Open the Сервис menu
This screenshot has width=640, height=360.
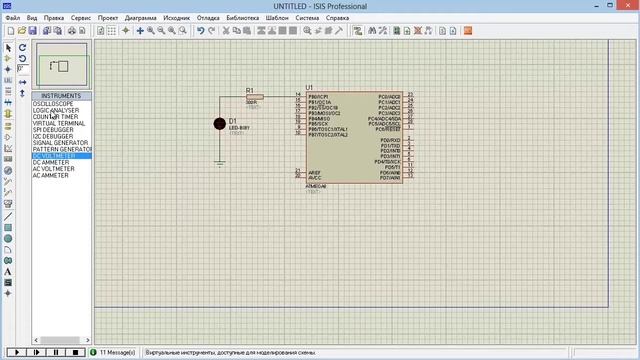pos(81,18)
